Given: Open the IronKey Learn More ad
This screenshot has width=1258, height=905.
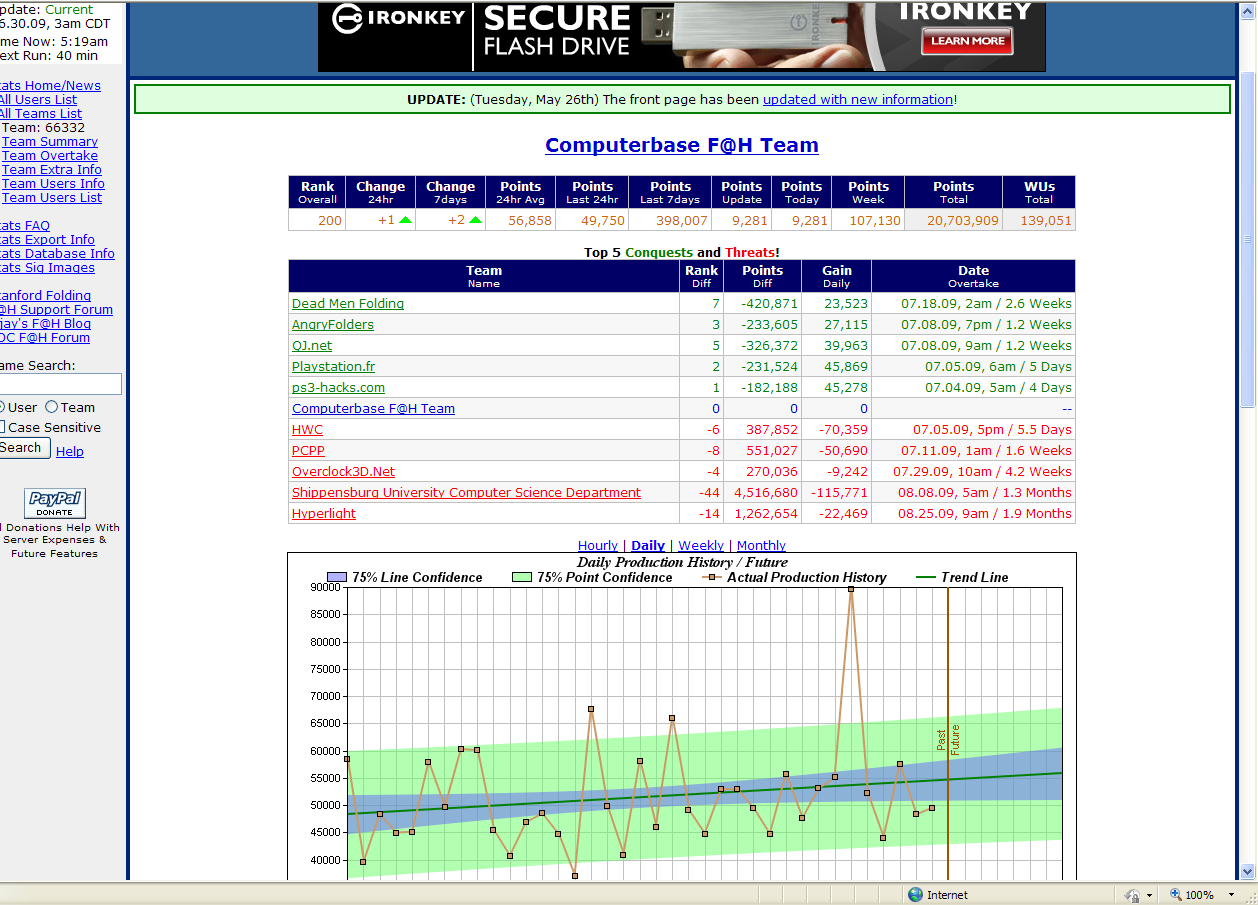Looking at the screenshot, I should coord(967,41).
